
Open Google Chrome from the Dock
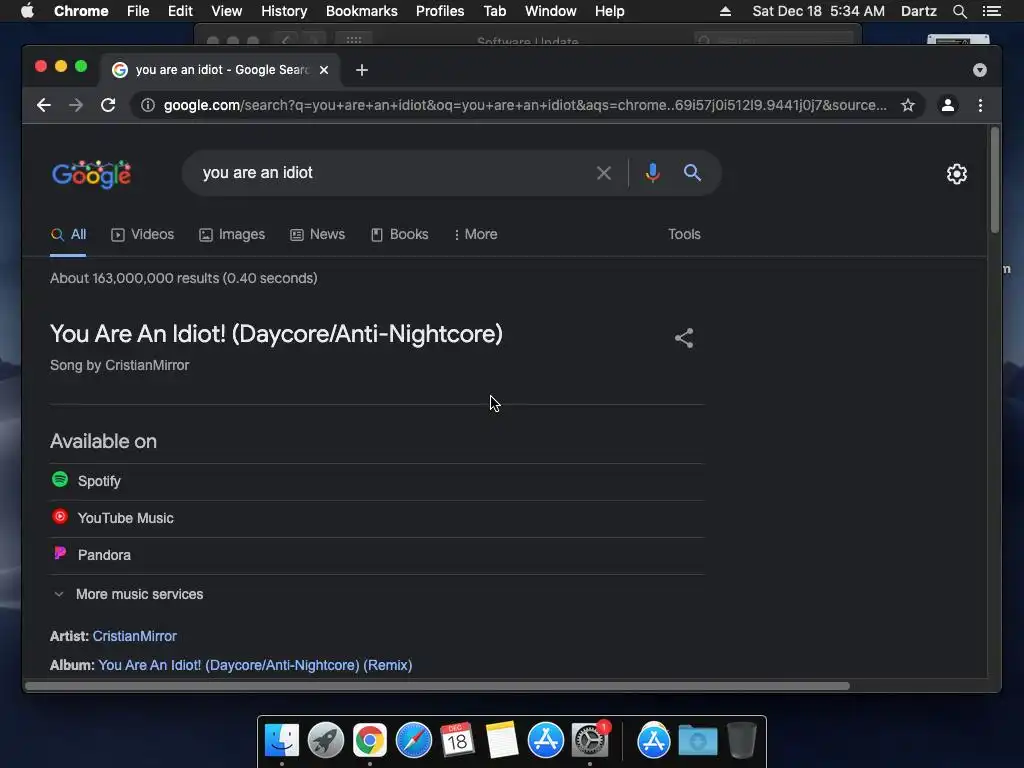click(x=370, y=741)
